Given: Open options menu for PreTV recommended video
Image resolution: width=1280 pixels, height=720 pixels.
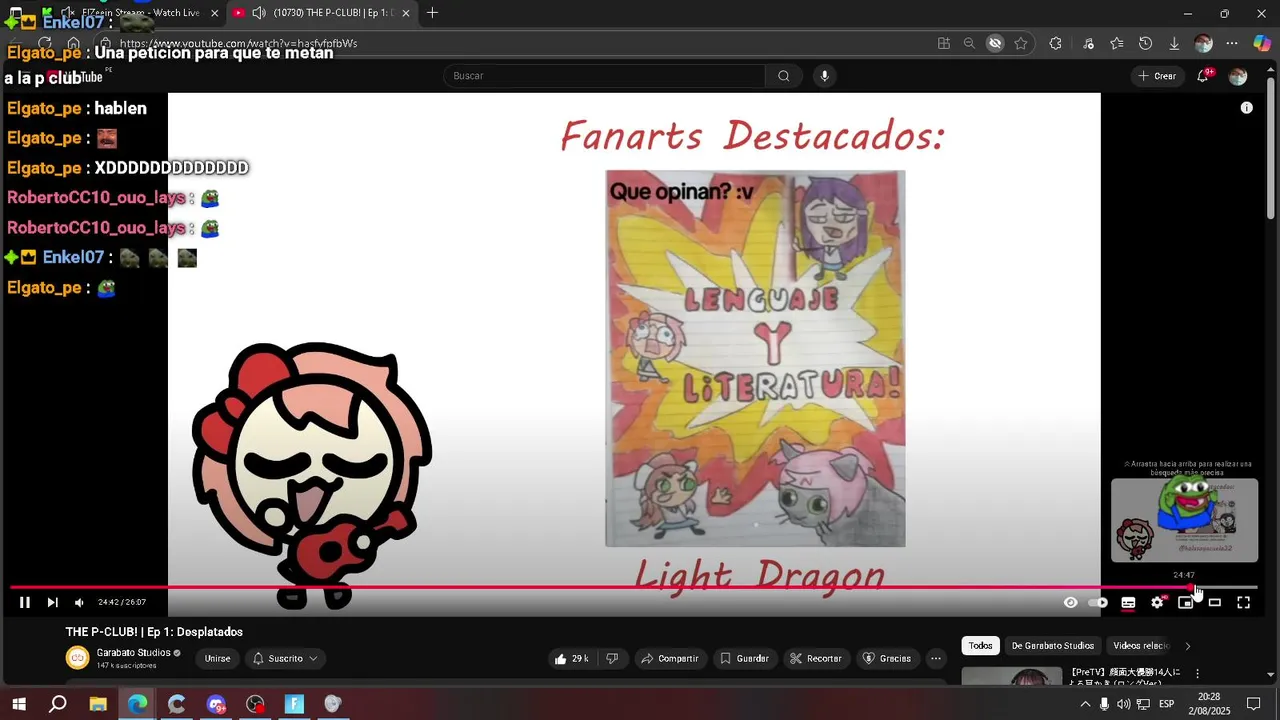Looking at the screenshot, I should [1197, 674].
